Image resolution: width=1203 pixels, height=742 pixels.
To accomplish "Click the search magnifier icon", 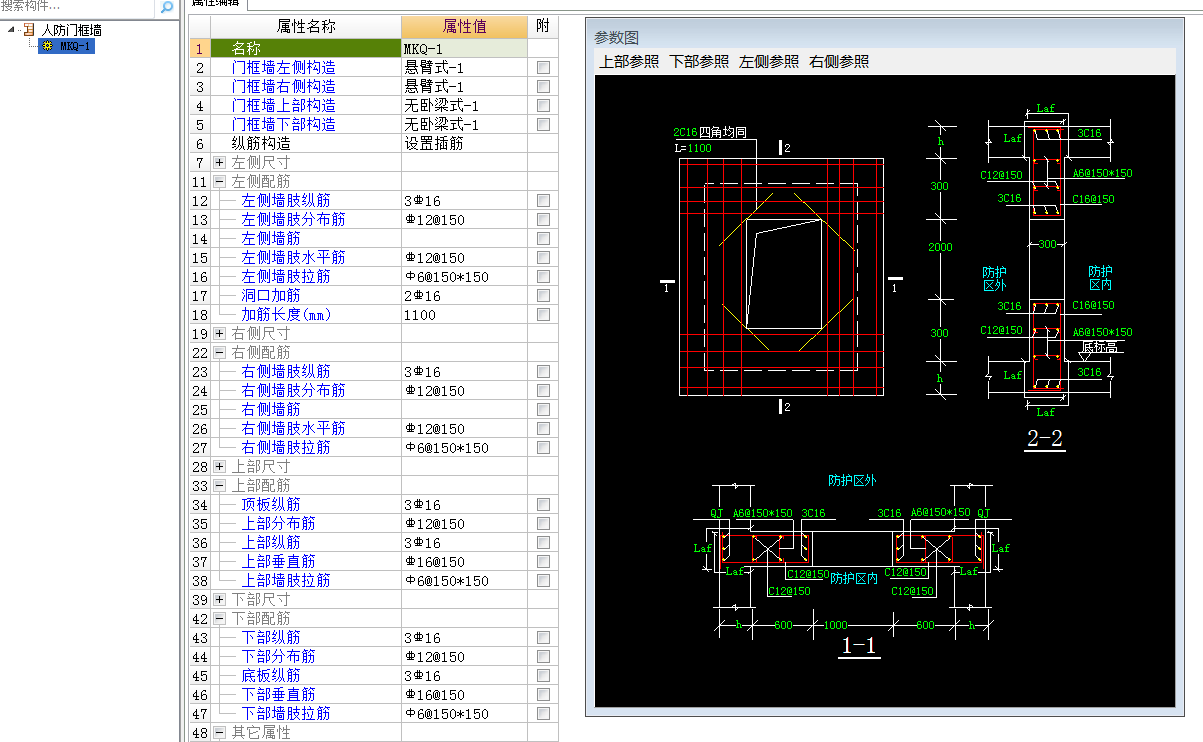I will [167, 7].
